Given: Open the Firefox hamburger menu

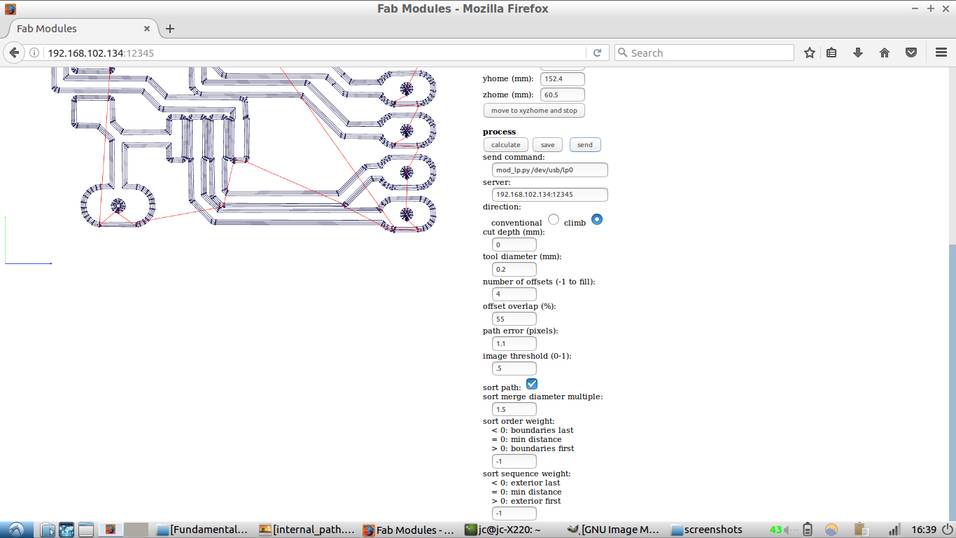Looking at the screenshot, I should [941, 53].
